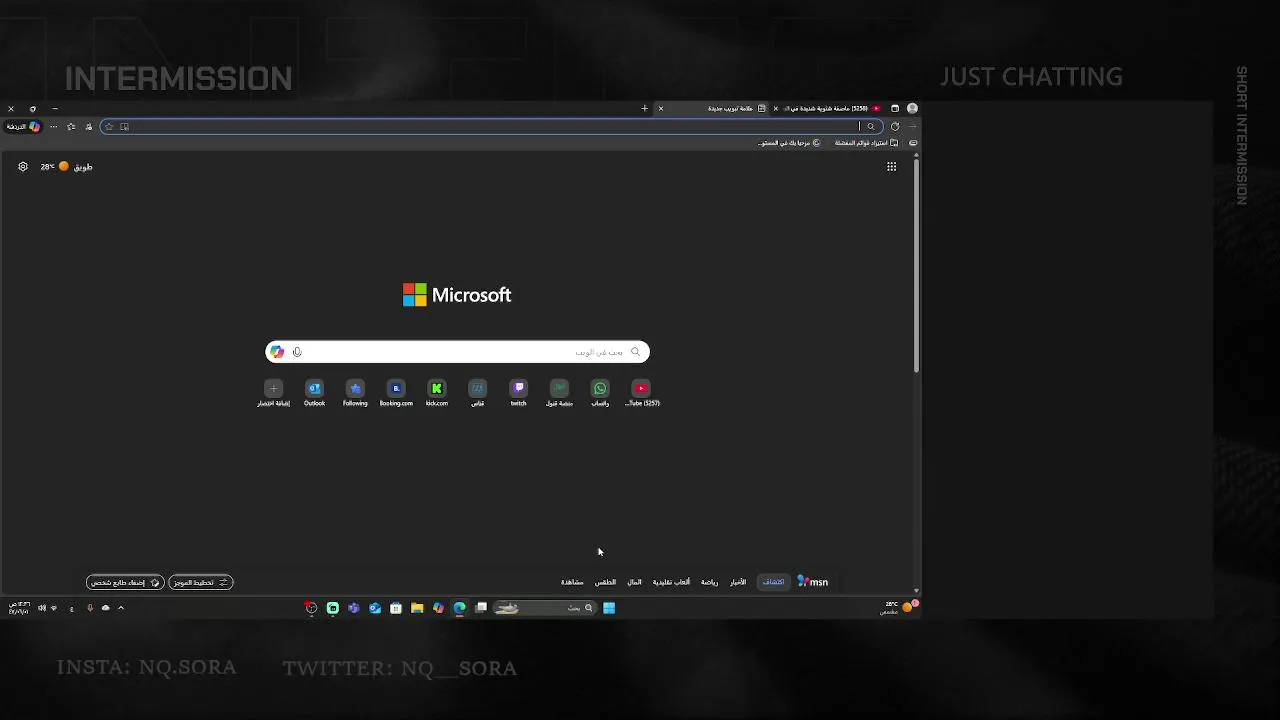Open the WhatsApp quick link tile
This screenshot has height=720, width=1280.
(x=600, y=392)
